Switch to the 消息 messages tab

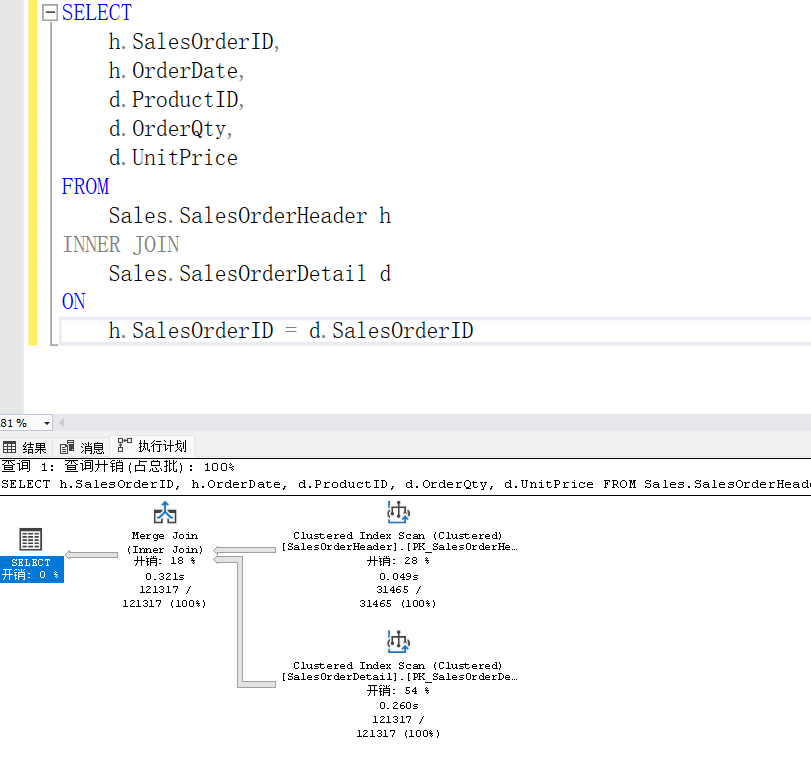coord(82,447)
